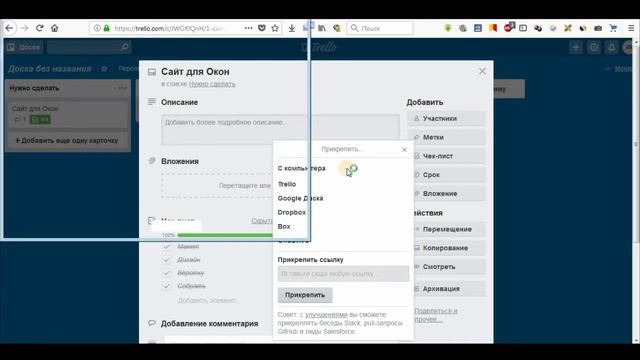
Task: Close the Сайт для Окон card dialog
Action: point(482,71)
